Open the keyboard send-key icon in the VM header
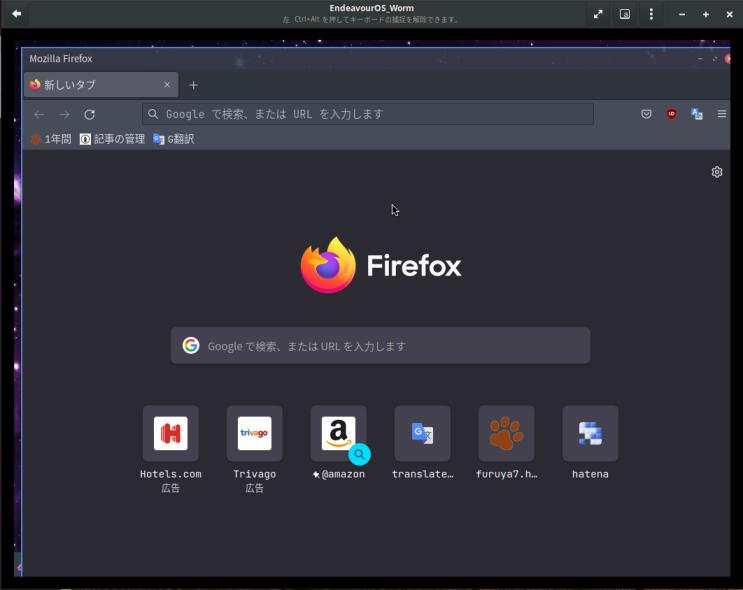 coord(625,14)
